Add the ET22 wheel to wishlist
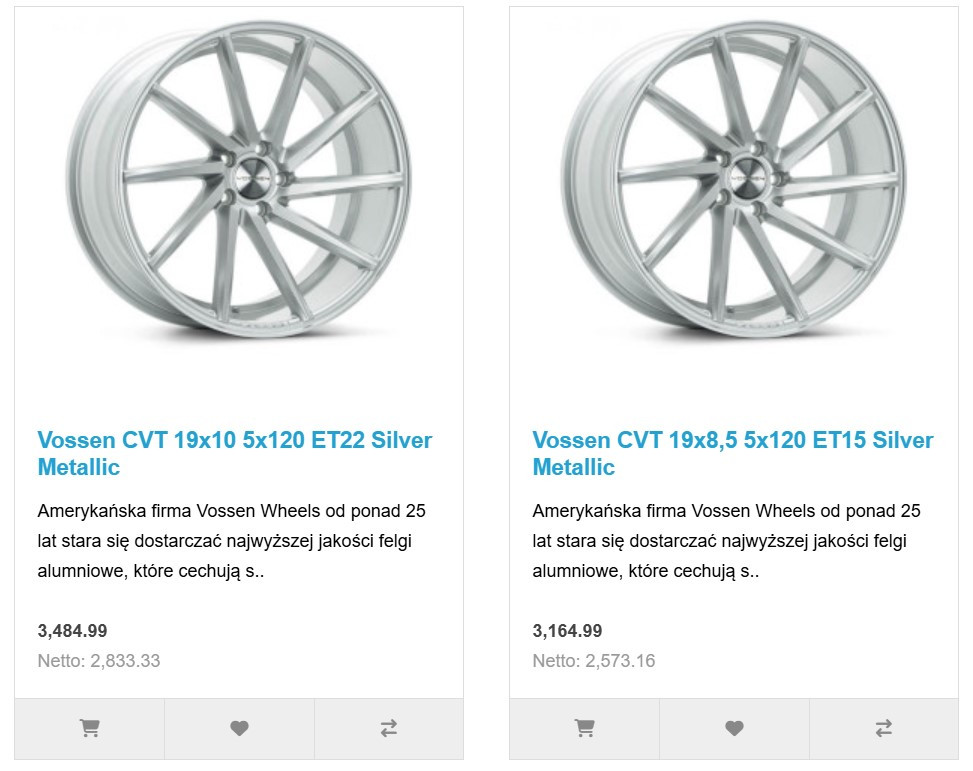The image size is (973, 771). (239, 729)
